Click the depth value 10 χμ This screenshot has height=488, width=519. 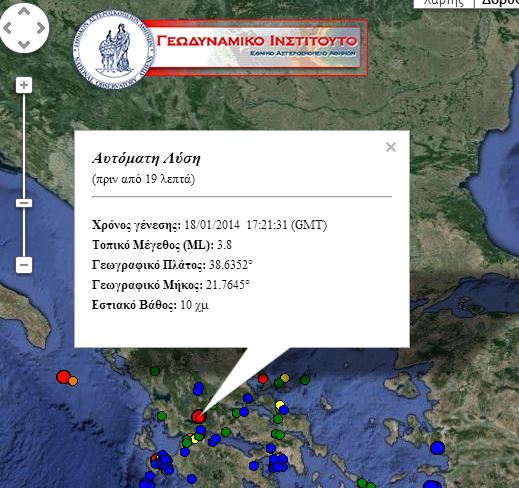tap(194, 305)
